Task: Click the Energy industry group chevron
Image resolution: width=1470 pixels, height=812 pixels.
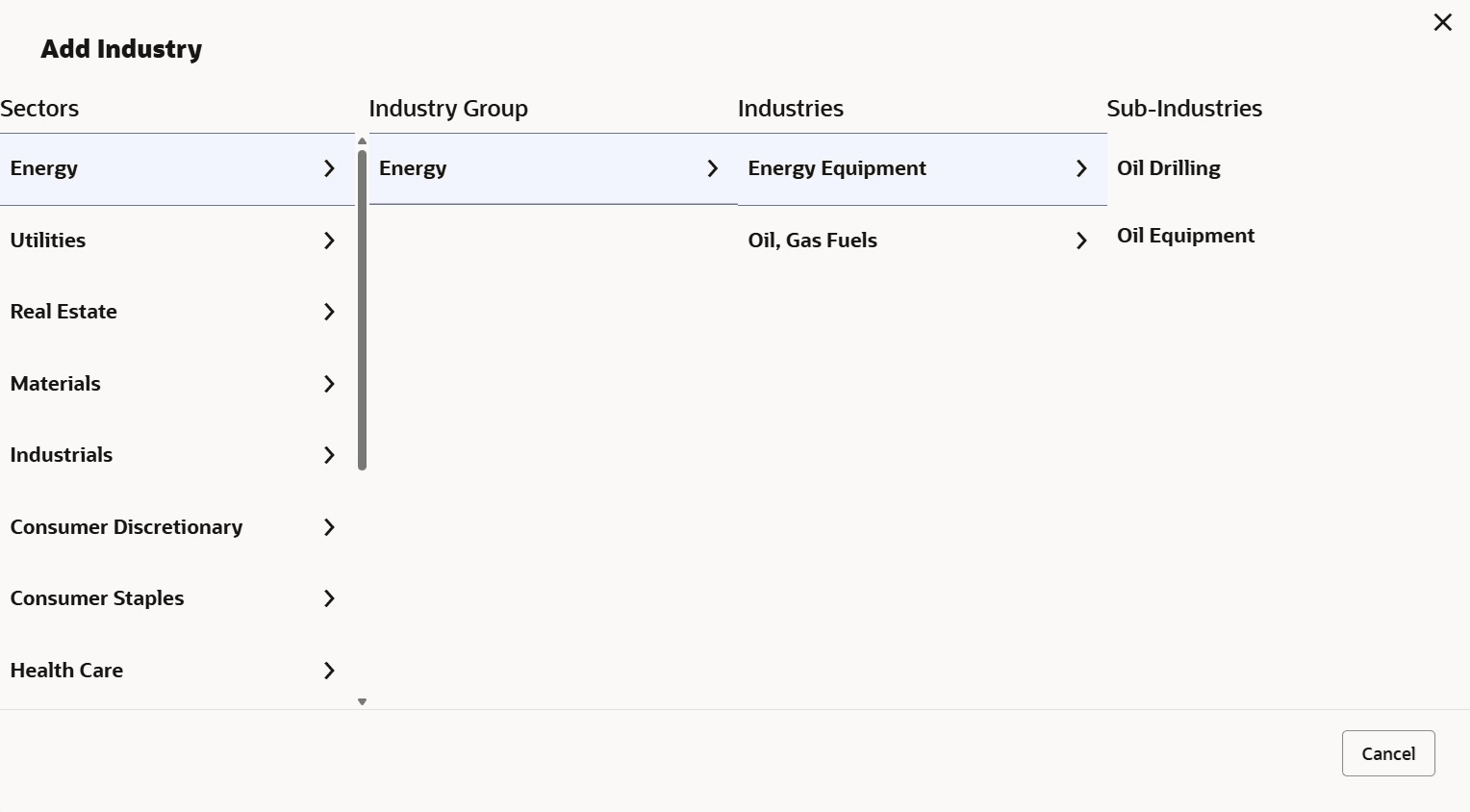Action: pos(712,168)
